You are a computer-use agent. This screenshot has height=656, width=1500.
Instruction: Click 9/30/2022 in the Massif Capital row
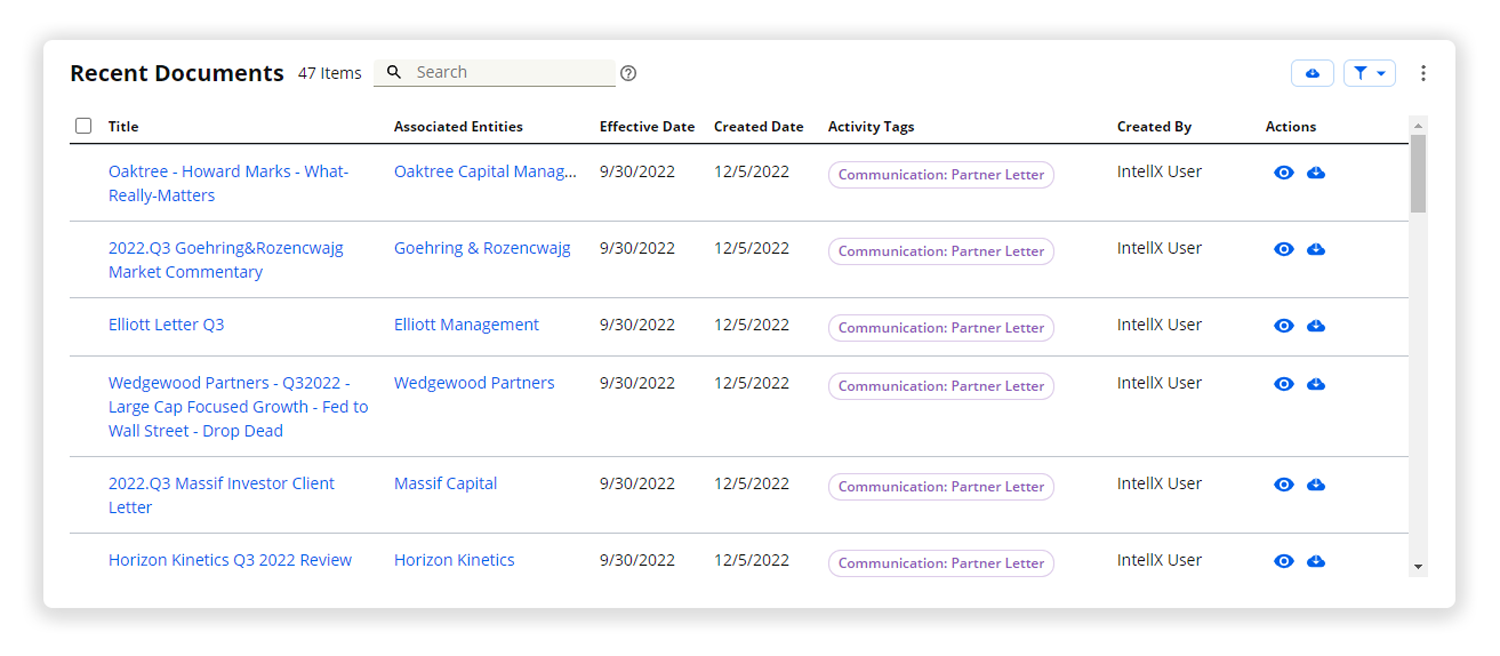[637, 483]
